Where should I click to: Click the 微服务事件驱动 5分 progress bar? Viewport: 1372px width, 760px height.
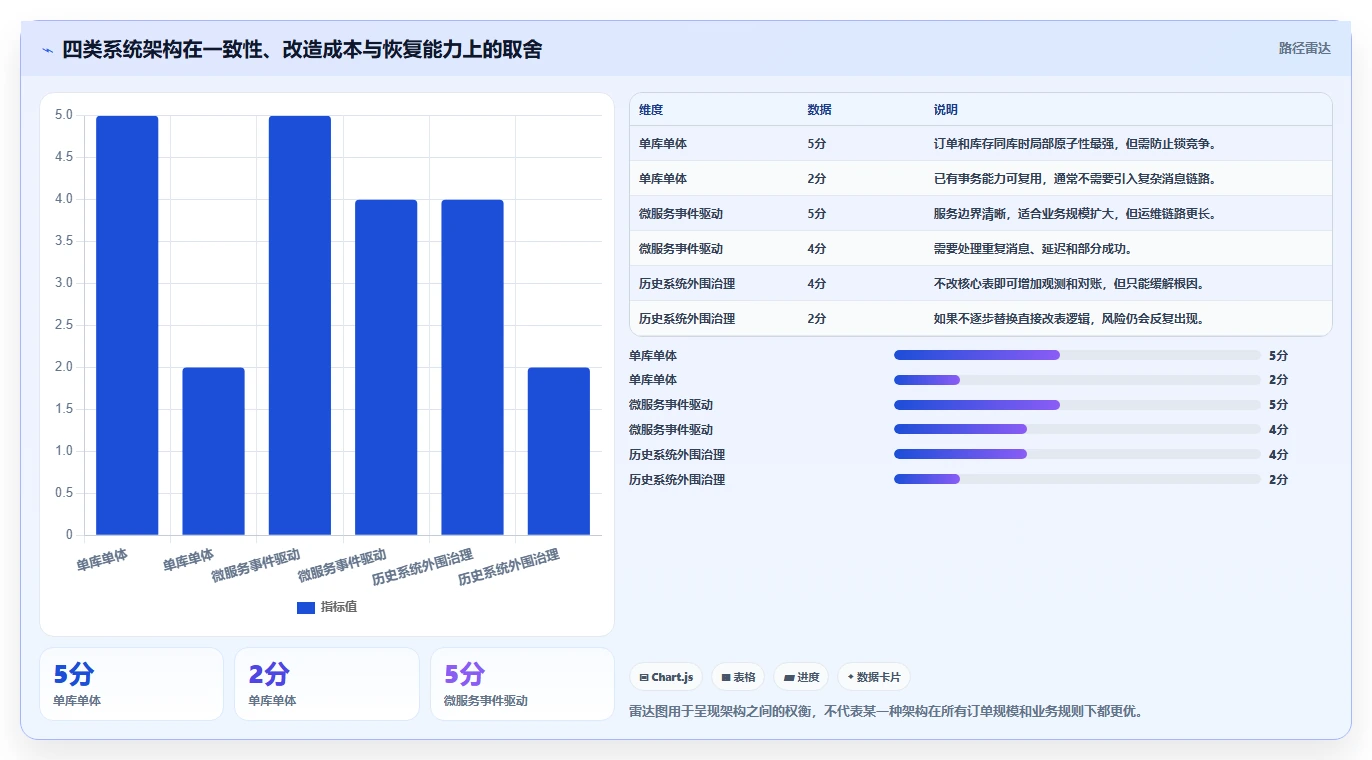point(1077,405)
